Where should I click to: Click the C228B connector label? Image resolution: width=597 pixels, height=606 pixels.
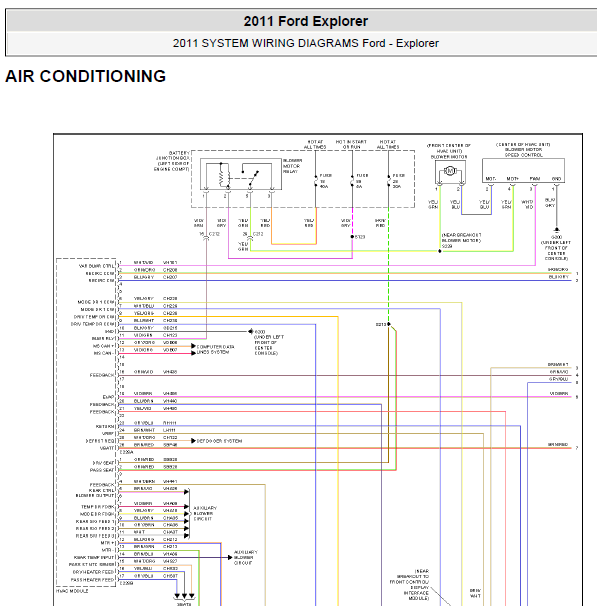[127, 583]
